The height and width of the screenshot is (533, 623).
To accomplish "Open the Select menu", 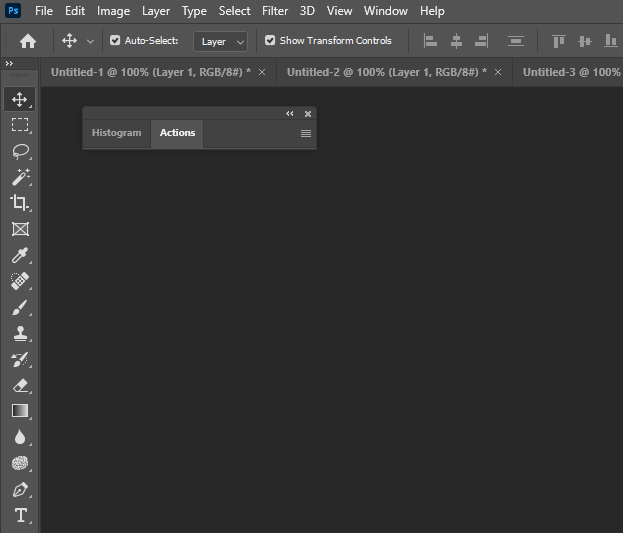I will [x=234, y=11].
